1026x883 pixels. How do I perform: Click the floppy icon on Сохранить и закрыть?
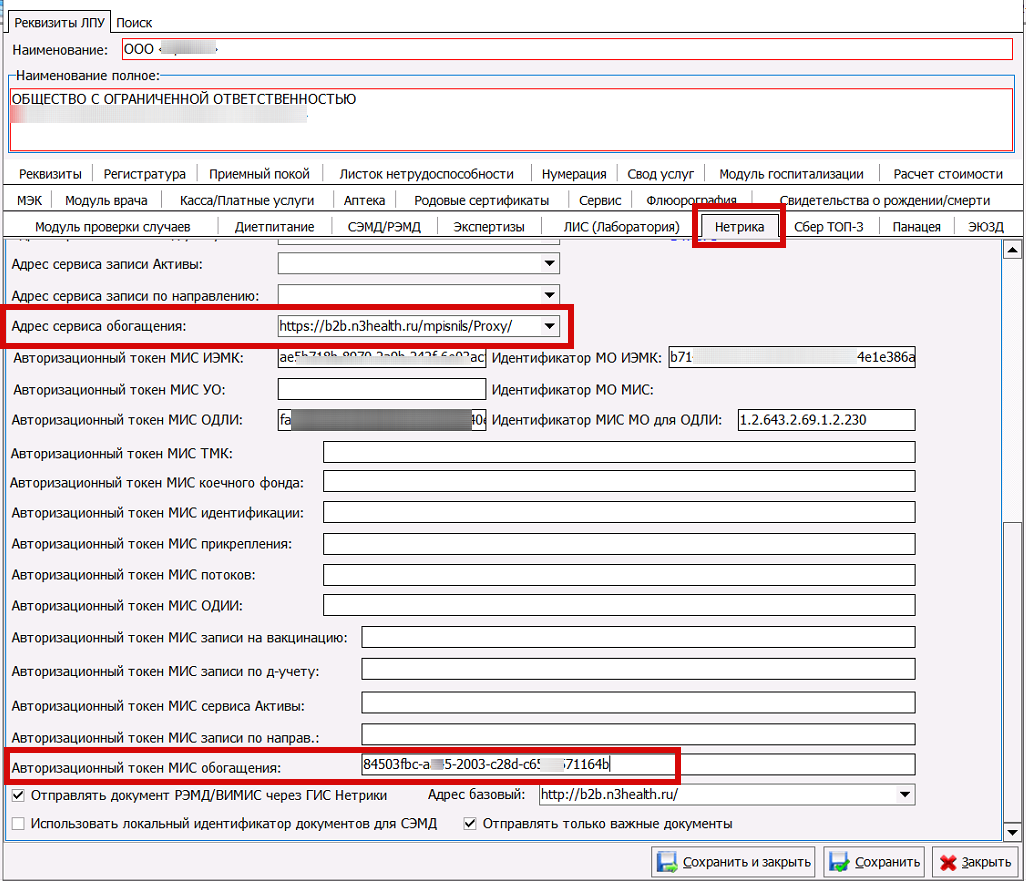point(667,861)
